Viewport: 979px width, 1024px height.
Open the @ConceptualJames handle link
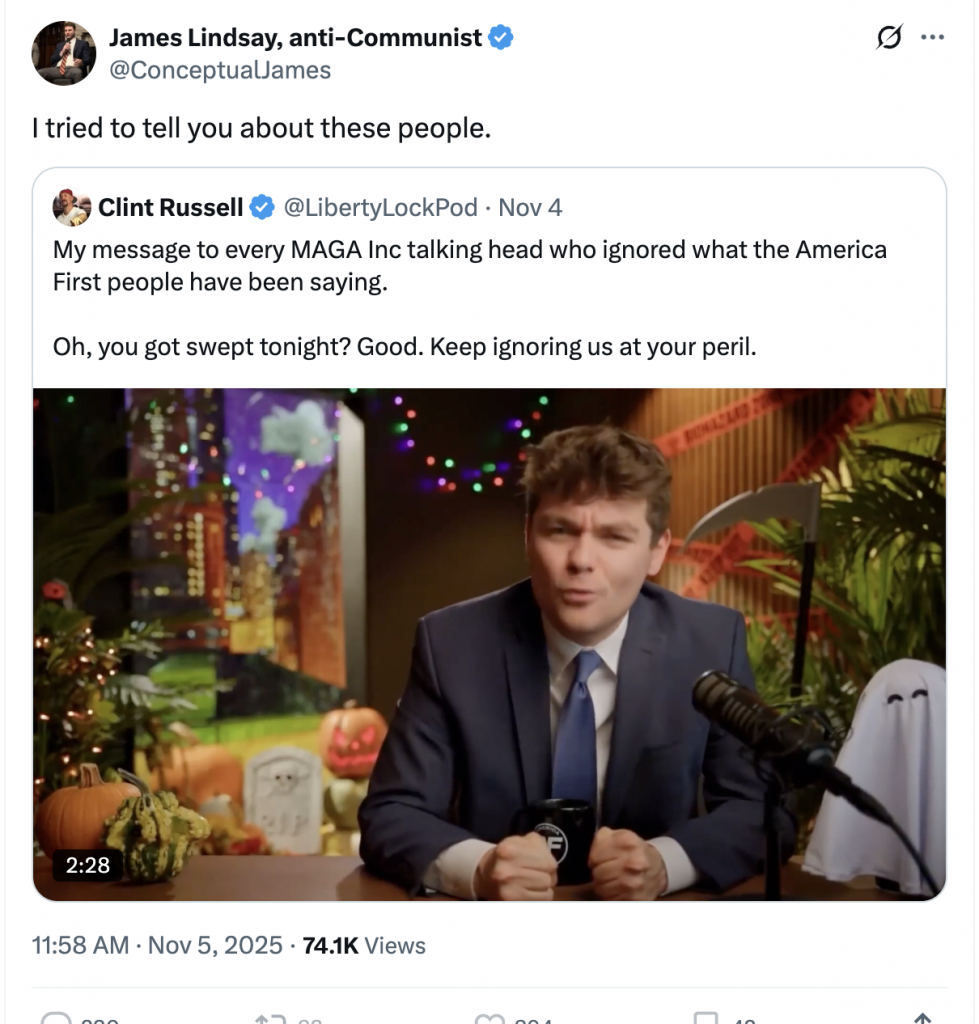coord(219,70)
